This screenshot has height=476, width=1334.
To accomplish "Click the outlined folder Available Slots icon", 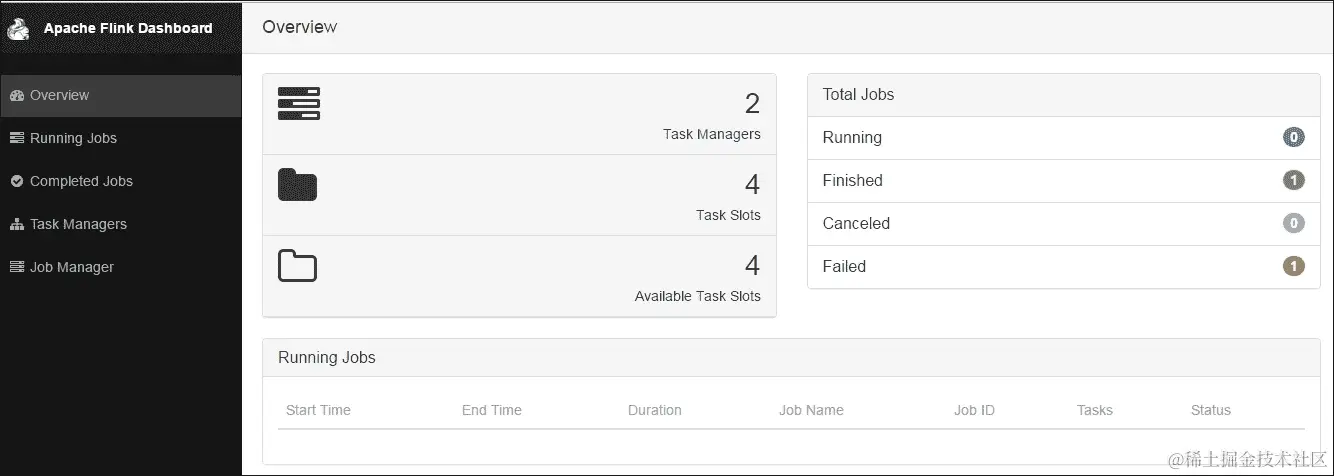I will [x=297, y=266].
